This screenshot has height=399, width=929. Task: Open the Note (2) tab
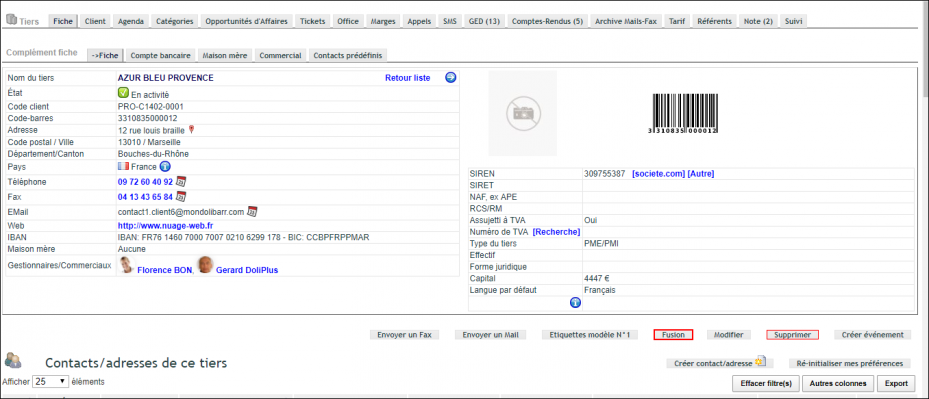pos(758,21)
